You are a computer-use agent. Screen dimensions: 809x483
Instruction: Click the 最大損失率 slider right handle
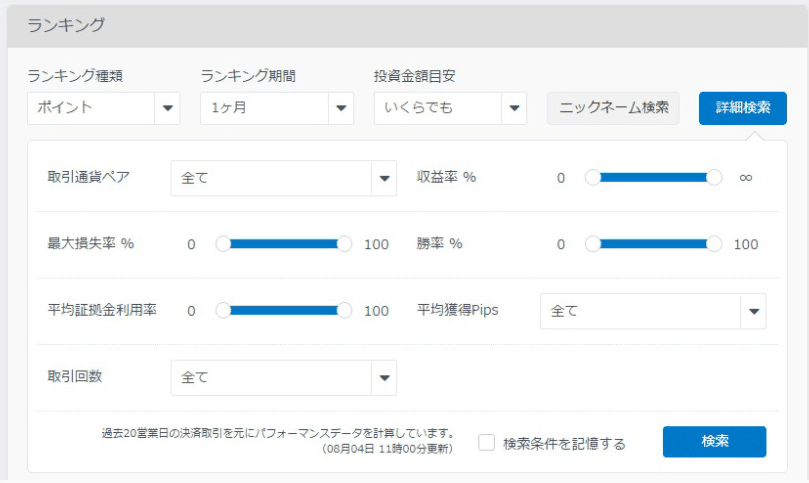(x=344, y=244)
